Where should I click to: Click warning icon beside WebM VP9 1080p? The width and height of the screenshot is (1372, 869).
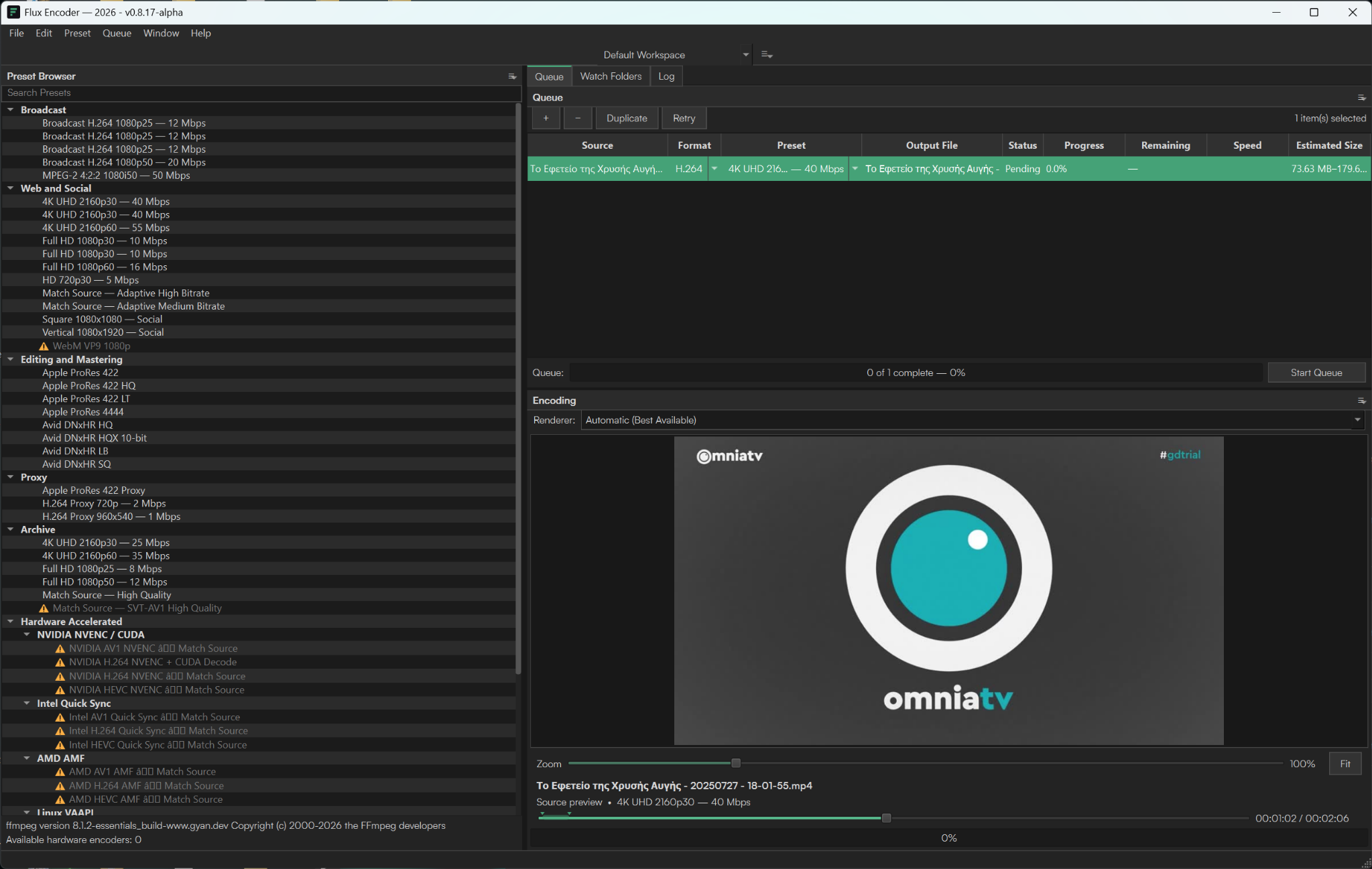point(44,346)
